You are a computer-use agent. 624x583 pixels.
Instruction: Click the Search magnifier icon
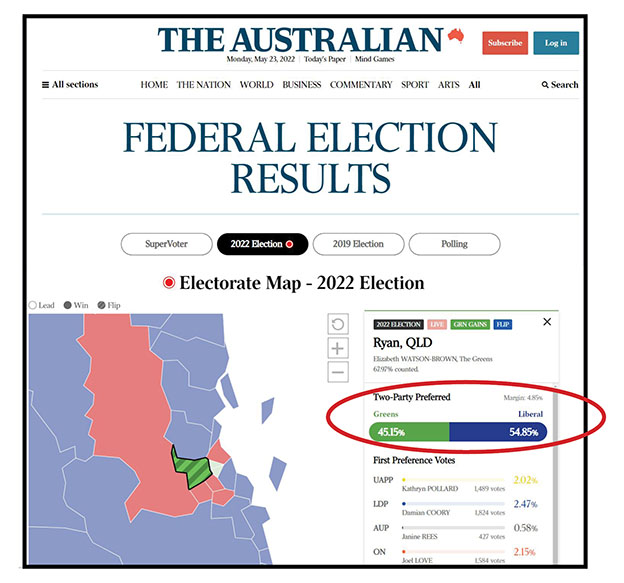[x=545, y=85]
